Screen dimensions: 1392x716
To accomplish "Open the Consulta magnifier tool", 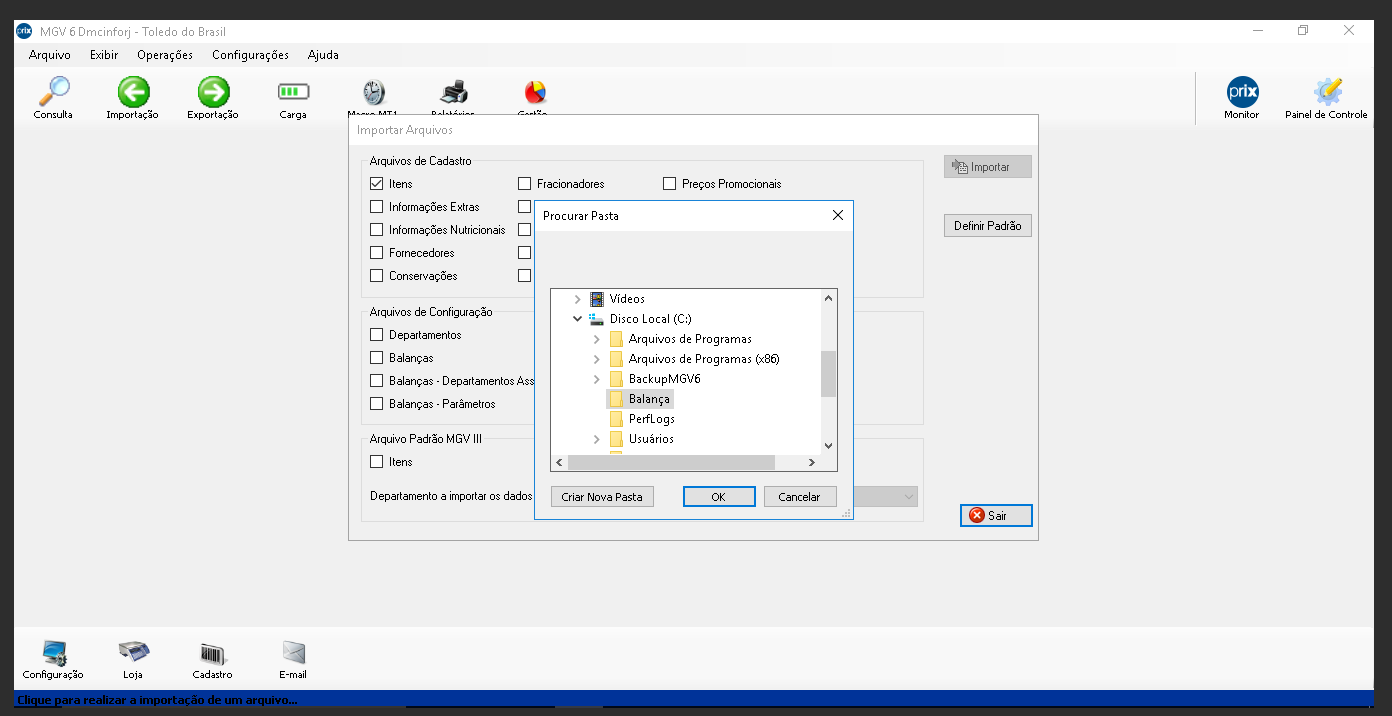I will coord(53,93).
